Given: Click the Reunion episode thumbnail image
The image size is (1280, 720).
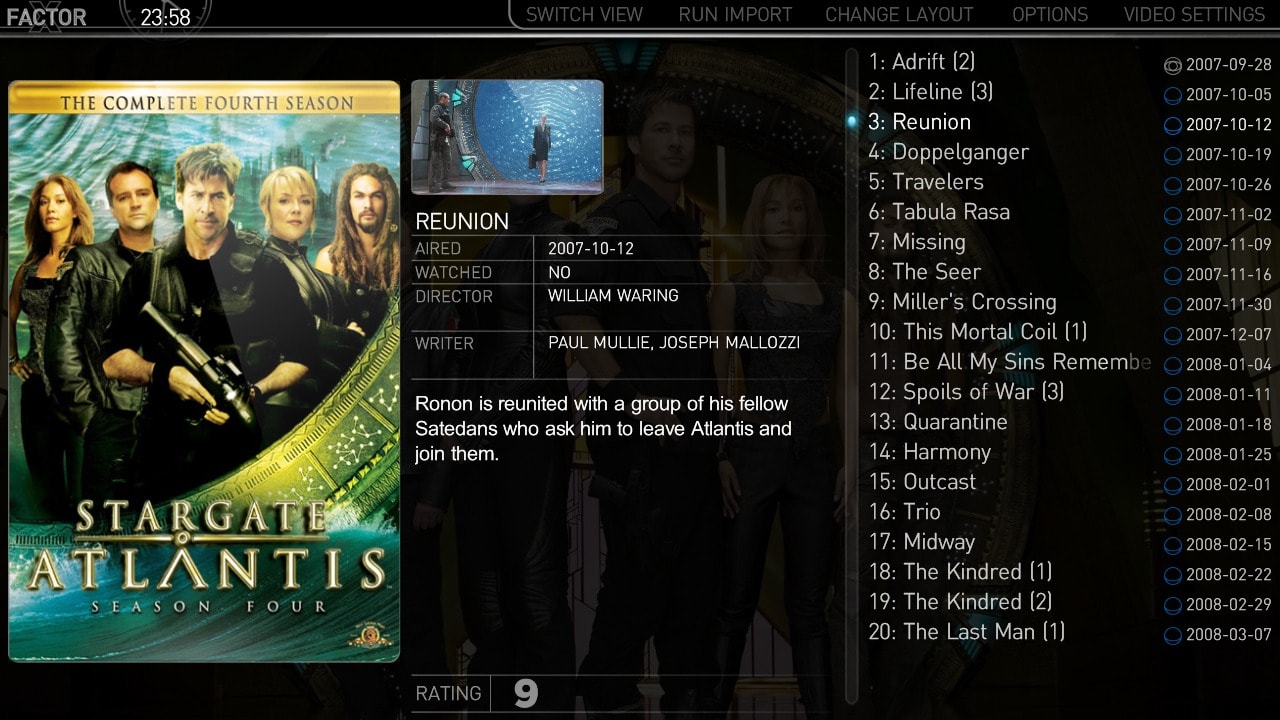Looking at the screenshot, I should 507,136.
